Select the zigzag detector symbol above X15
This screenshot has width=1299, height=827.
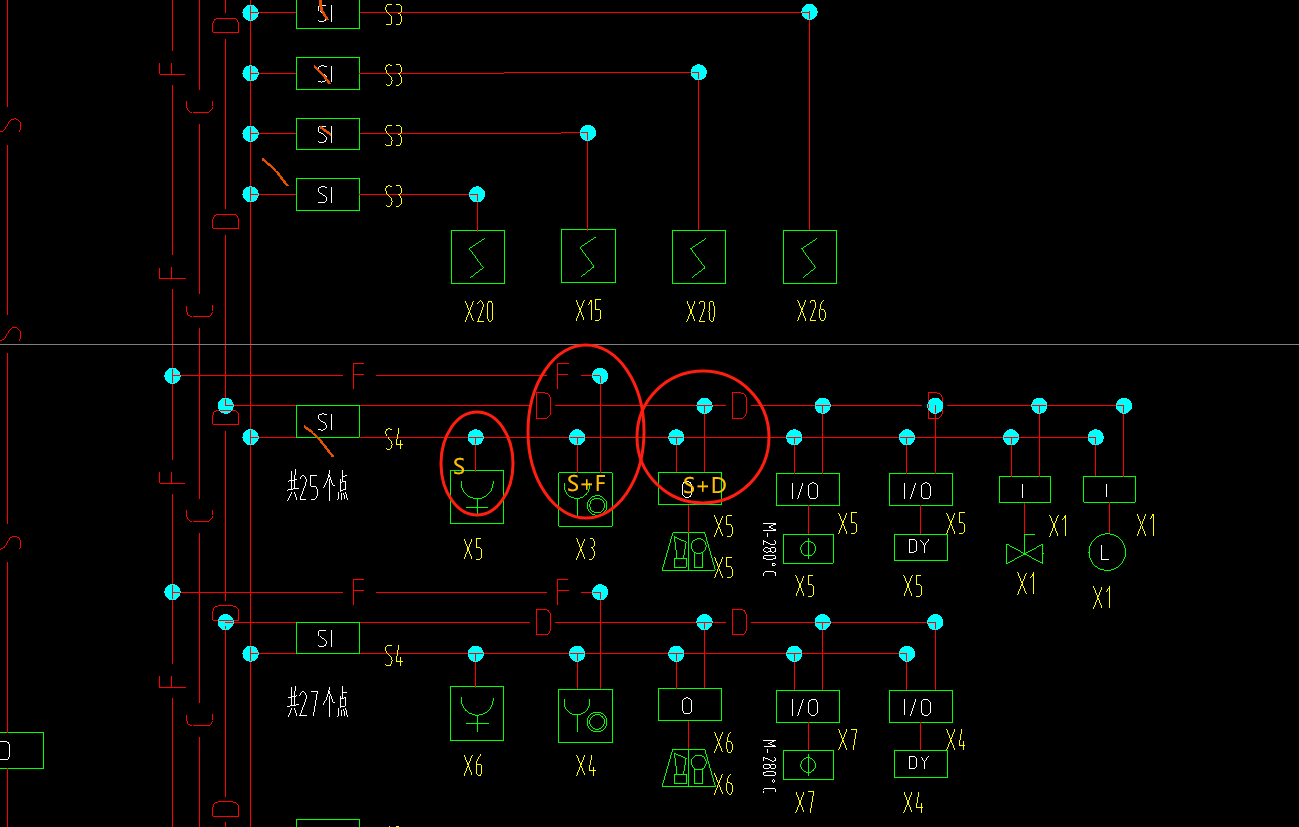[588, 256]
